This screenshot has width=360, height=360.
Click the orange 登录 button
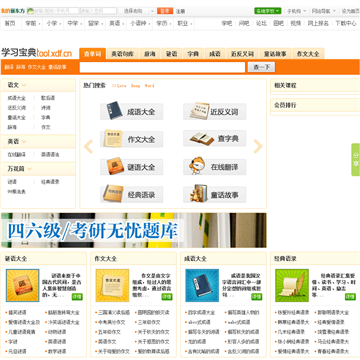(x=165, y=11)
